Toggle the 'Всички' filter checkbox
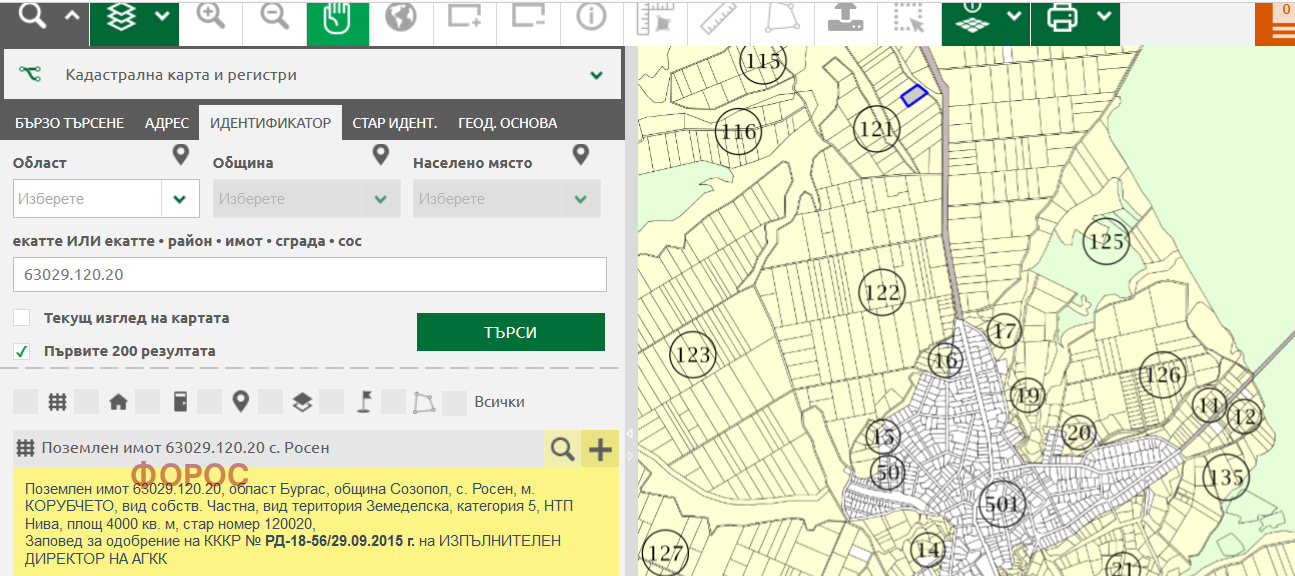The height and width of the screenshot is (576, 1295). (x=455, y=402)
